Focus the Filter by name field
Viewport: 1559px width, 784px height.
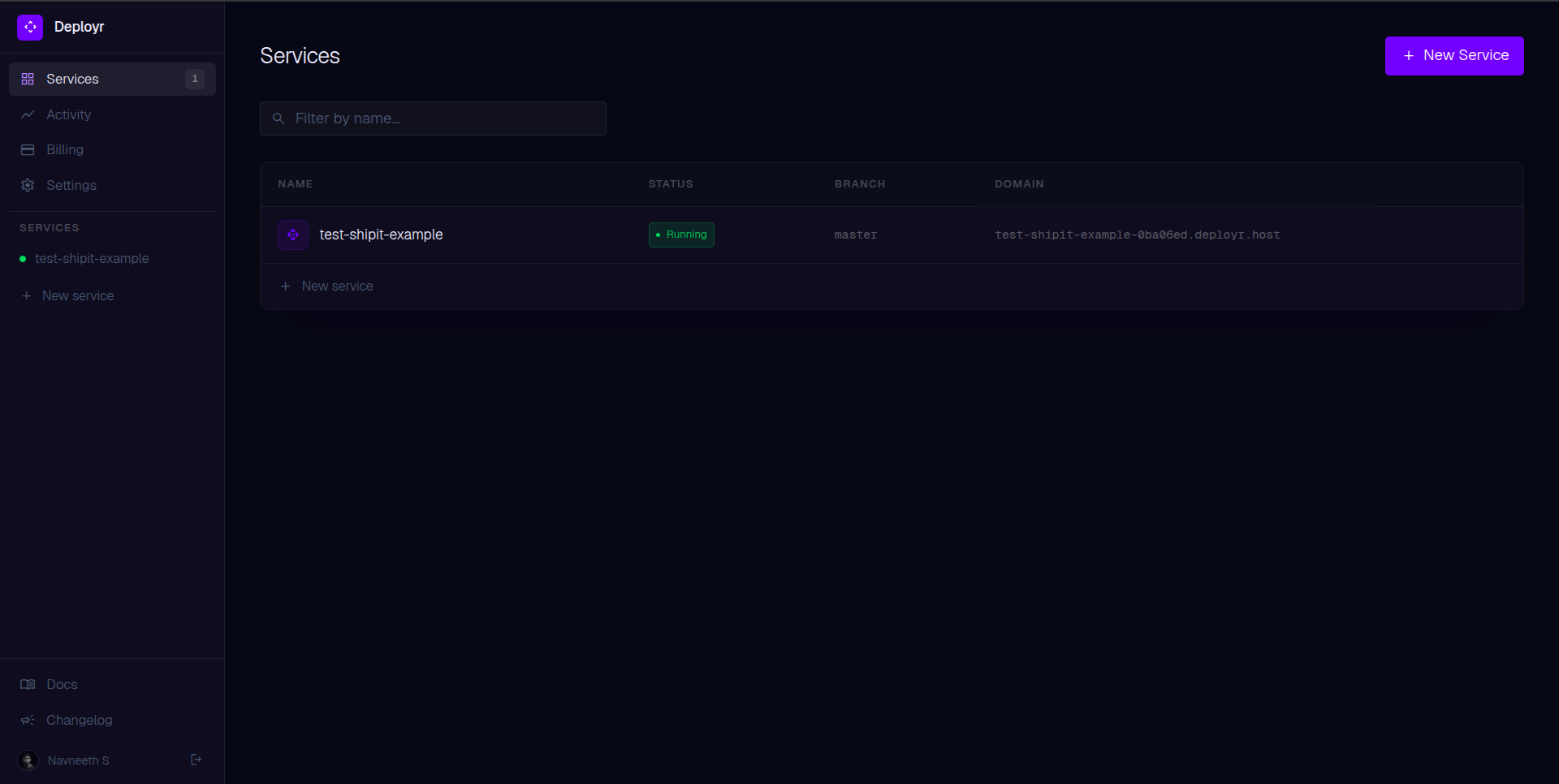pos(433,118)
